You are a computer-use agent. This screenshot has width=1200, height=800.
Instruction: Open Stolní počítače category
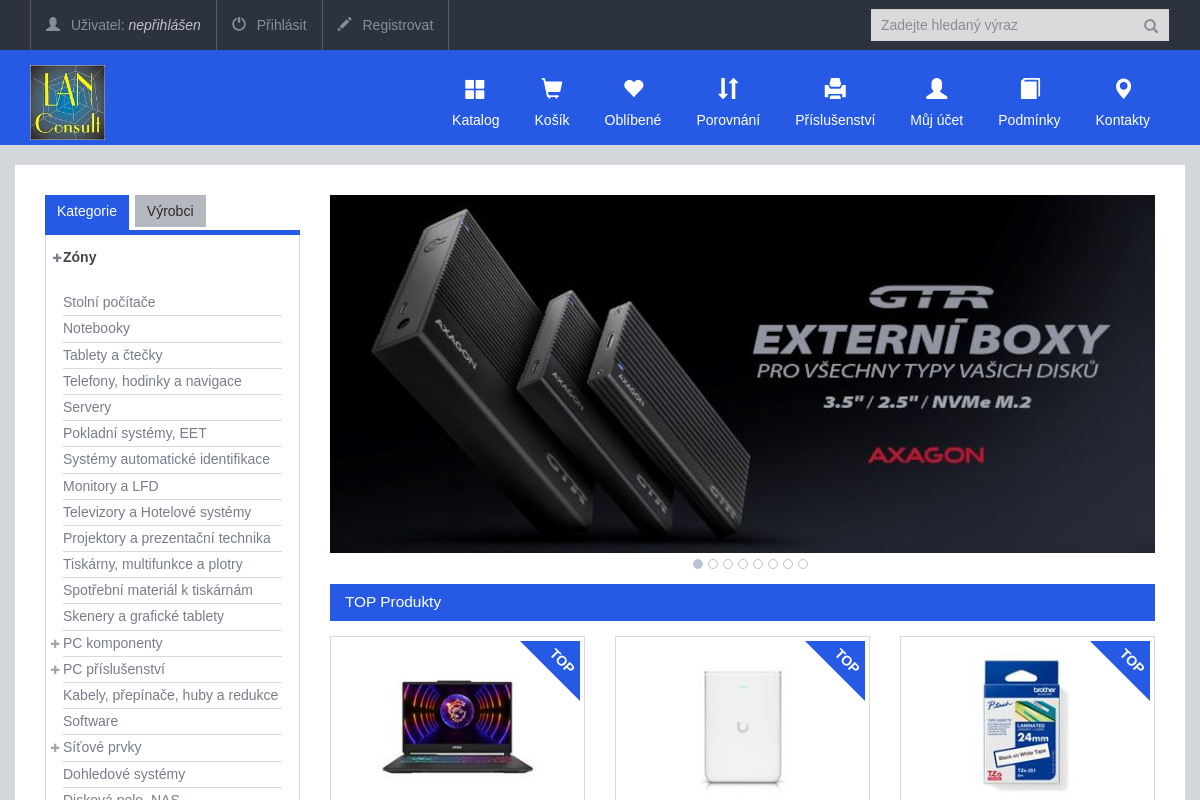point(109,302)
